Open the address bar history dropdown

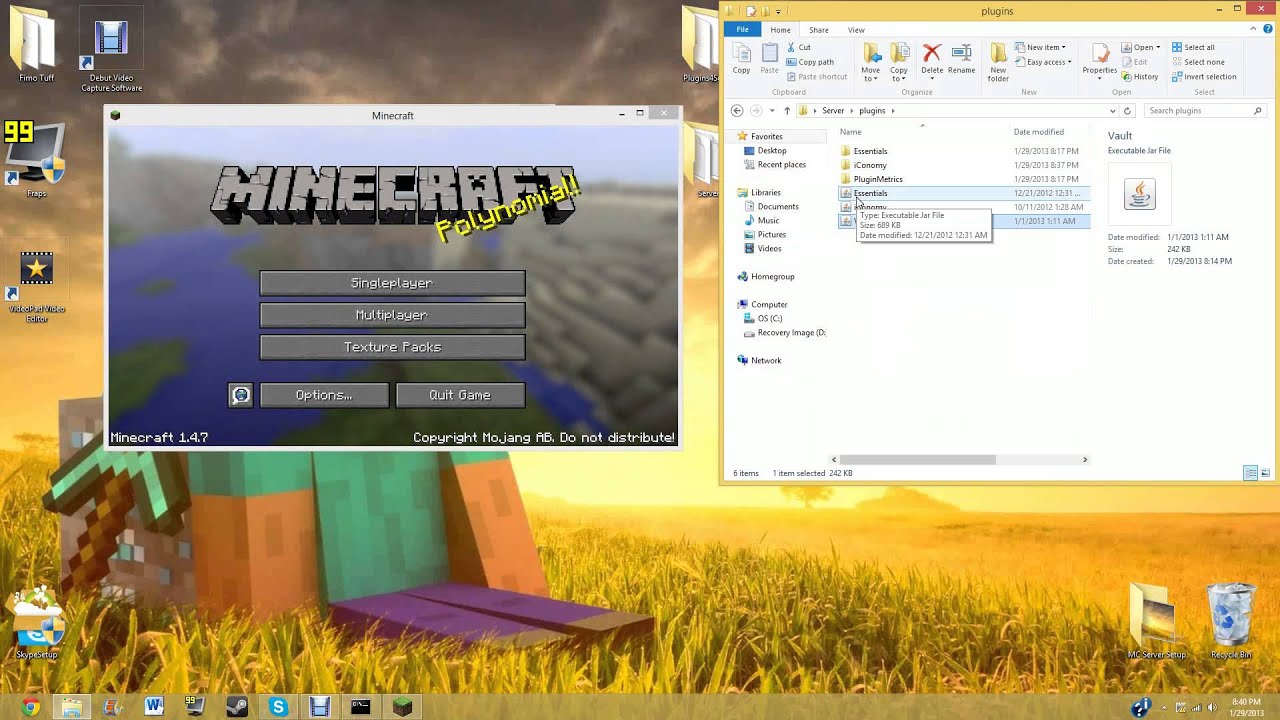click(x=1112, y=111)
